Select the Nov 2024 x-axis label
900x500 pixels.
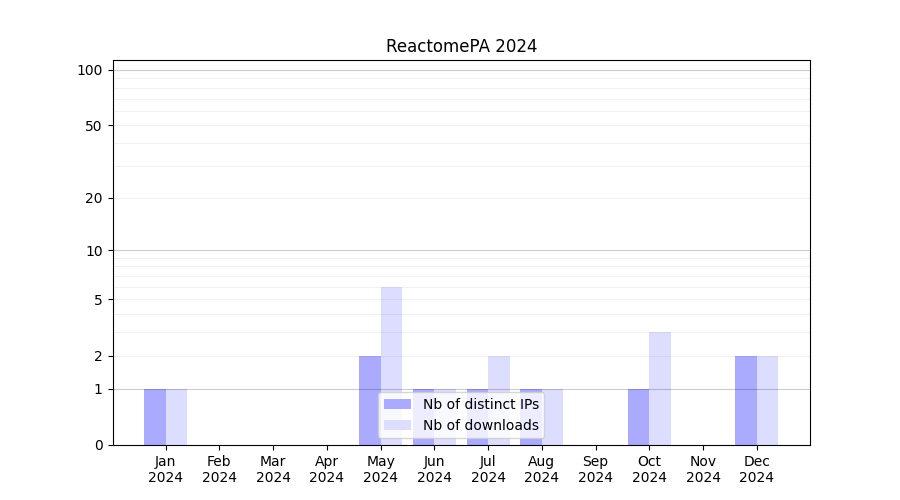point(703,469)
